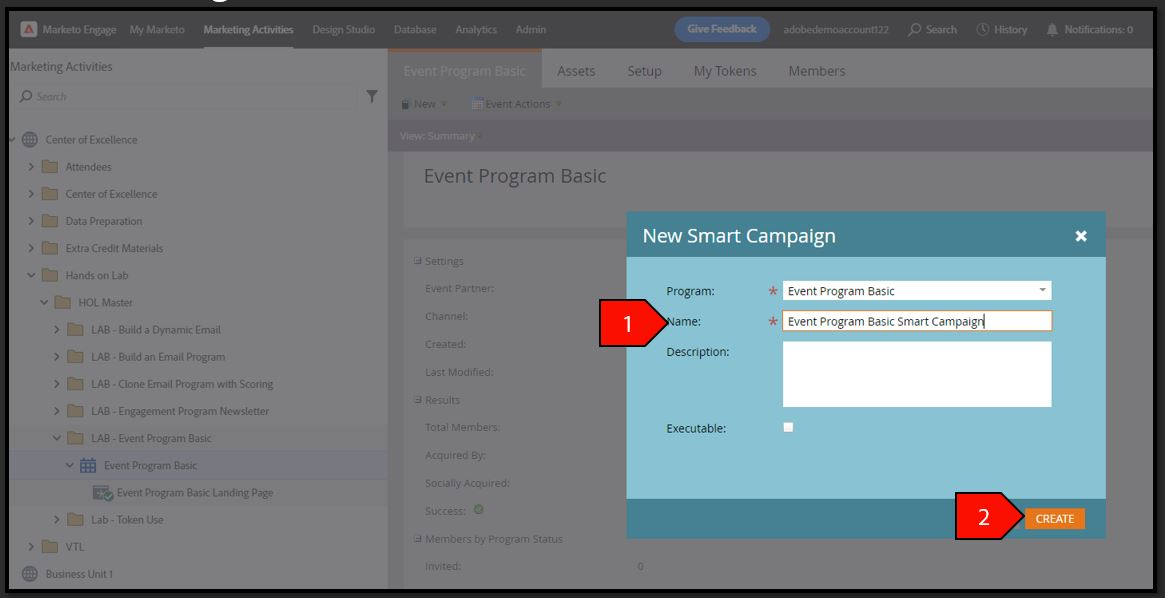Close the New Smart Campaign dialog
Screen dimensions: 1165x598
pos(1081,236)
